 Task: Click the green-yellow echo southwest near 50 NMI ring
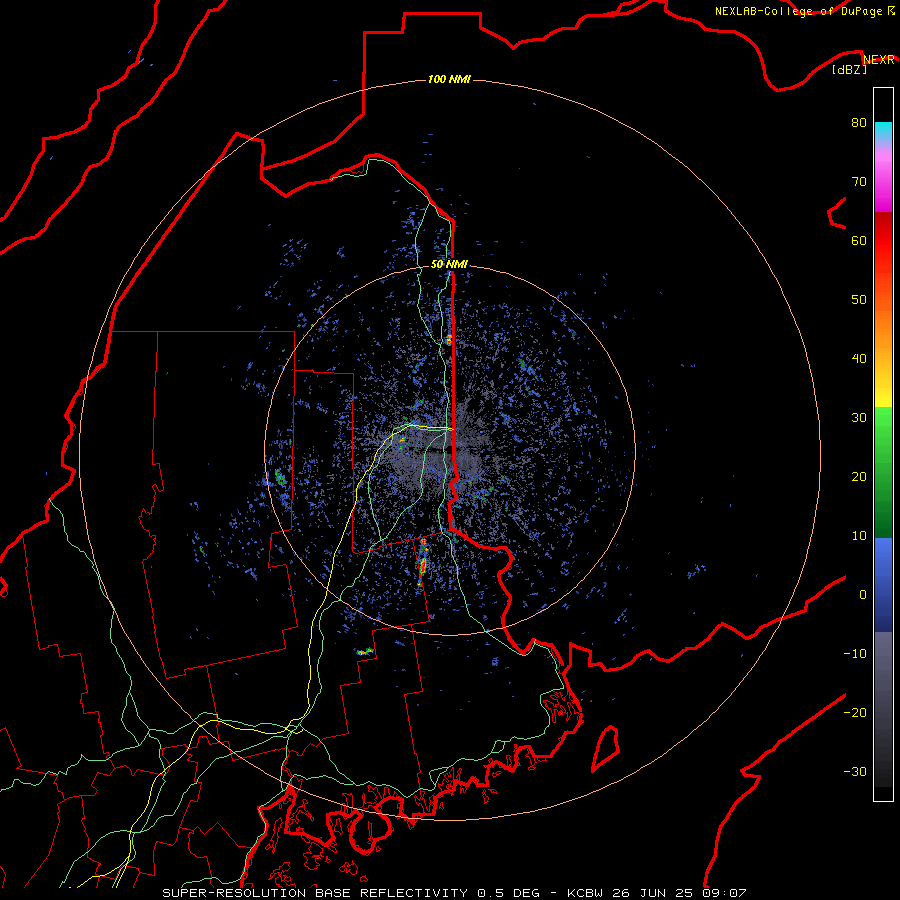[364, 651]
